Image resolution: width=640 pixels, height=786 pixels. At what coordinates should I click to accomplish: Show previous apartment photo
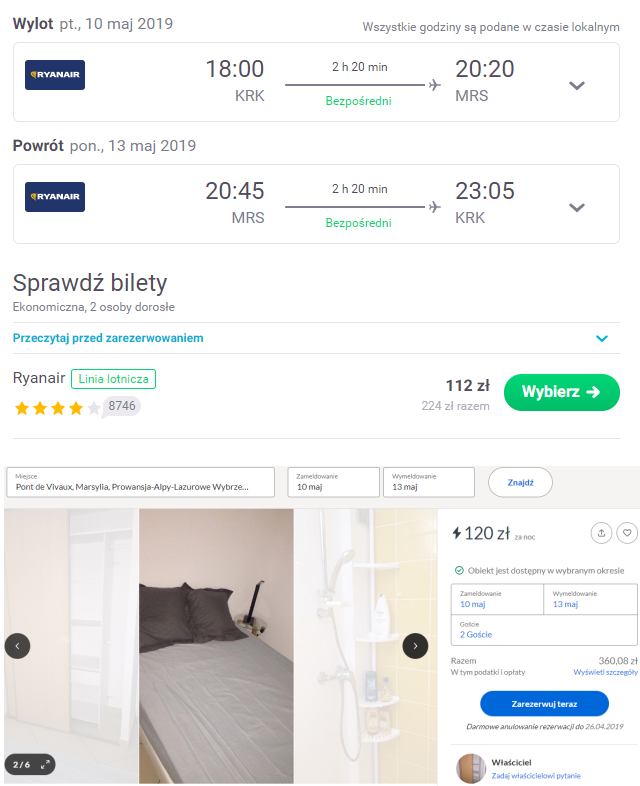[18, 646]
